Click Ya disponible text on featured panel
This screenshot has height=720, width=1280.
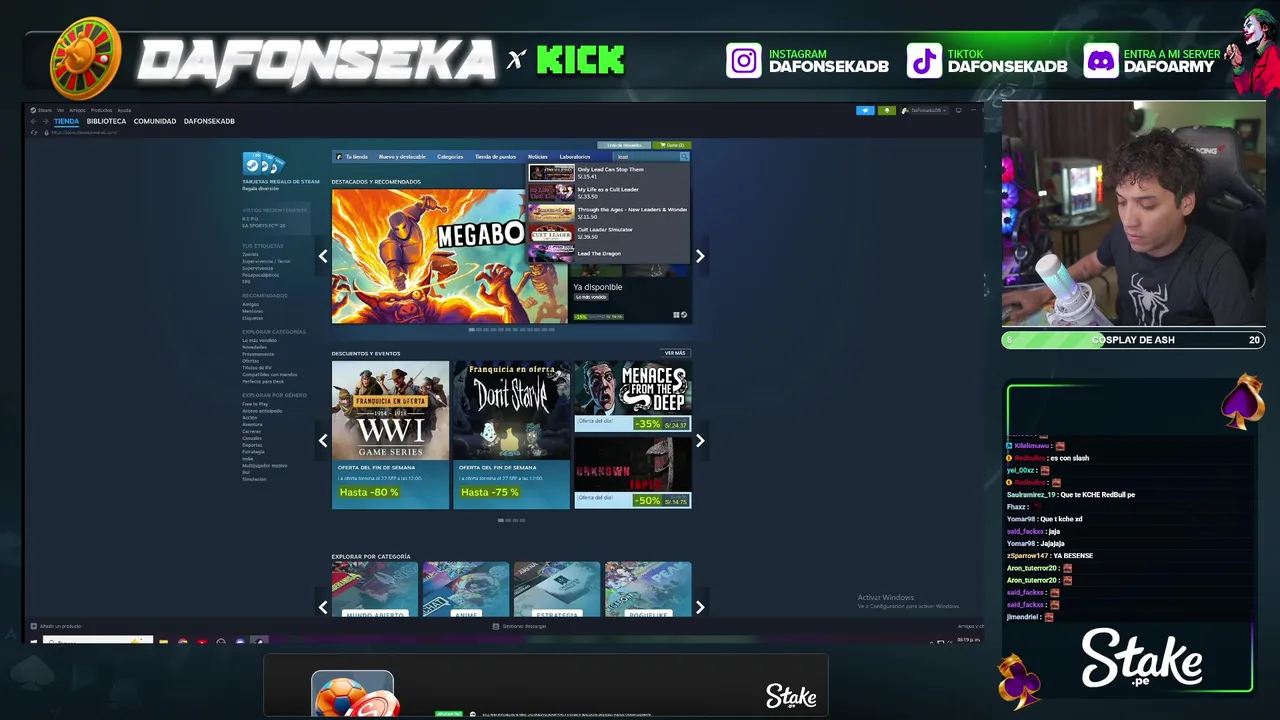[598, 287]
